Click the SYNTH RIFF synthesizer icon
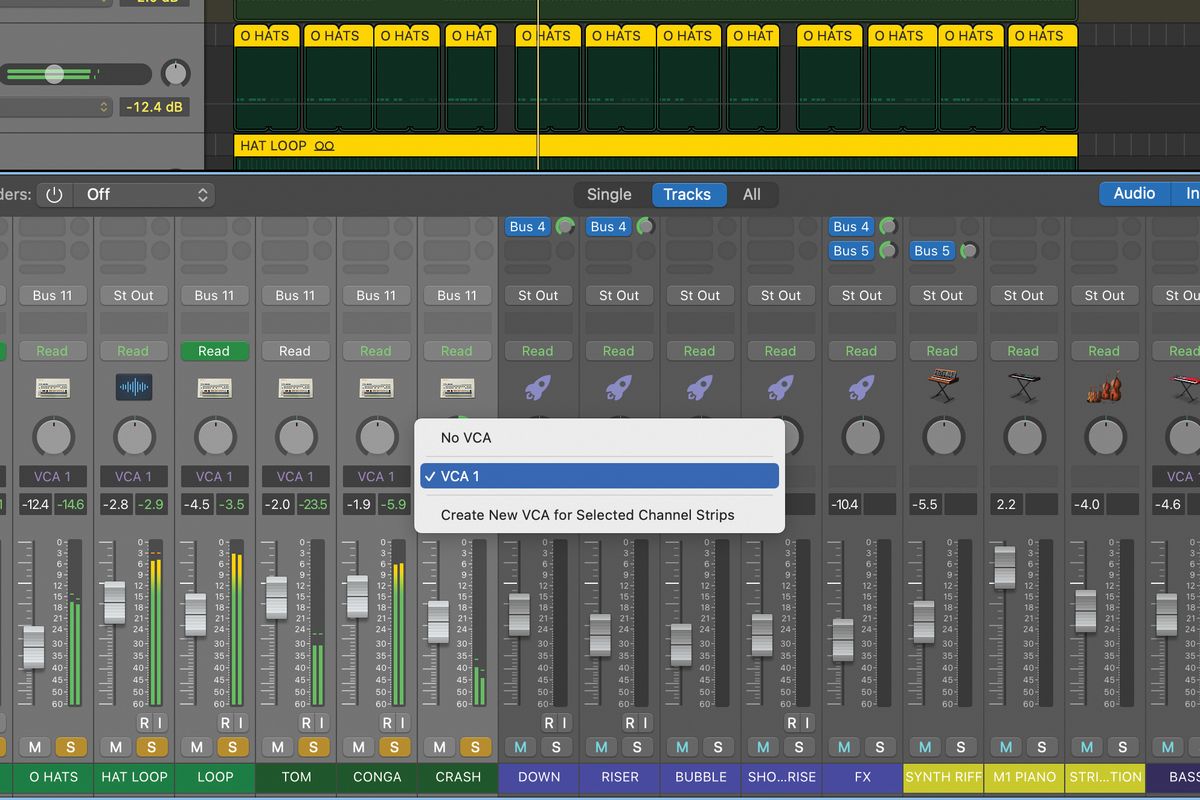The height and width of the screenshot is (800, 1200). [943, 387]
